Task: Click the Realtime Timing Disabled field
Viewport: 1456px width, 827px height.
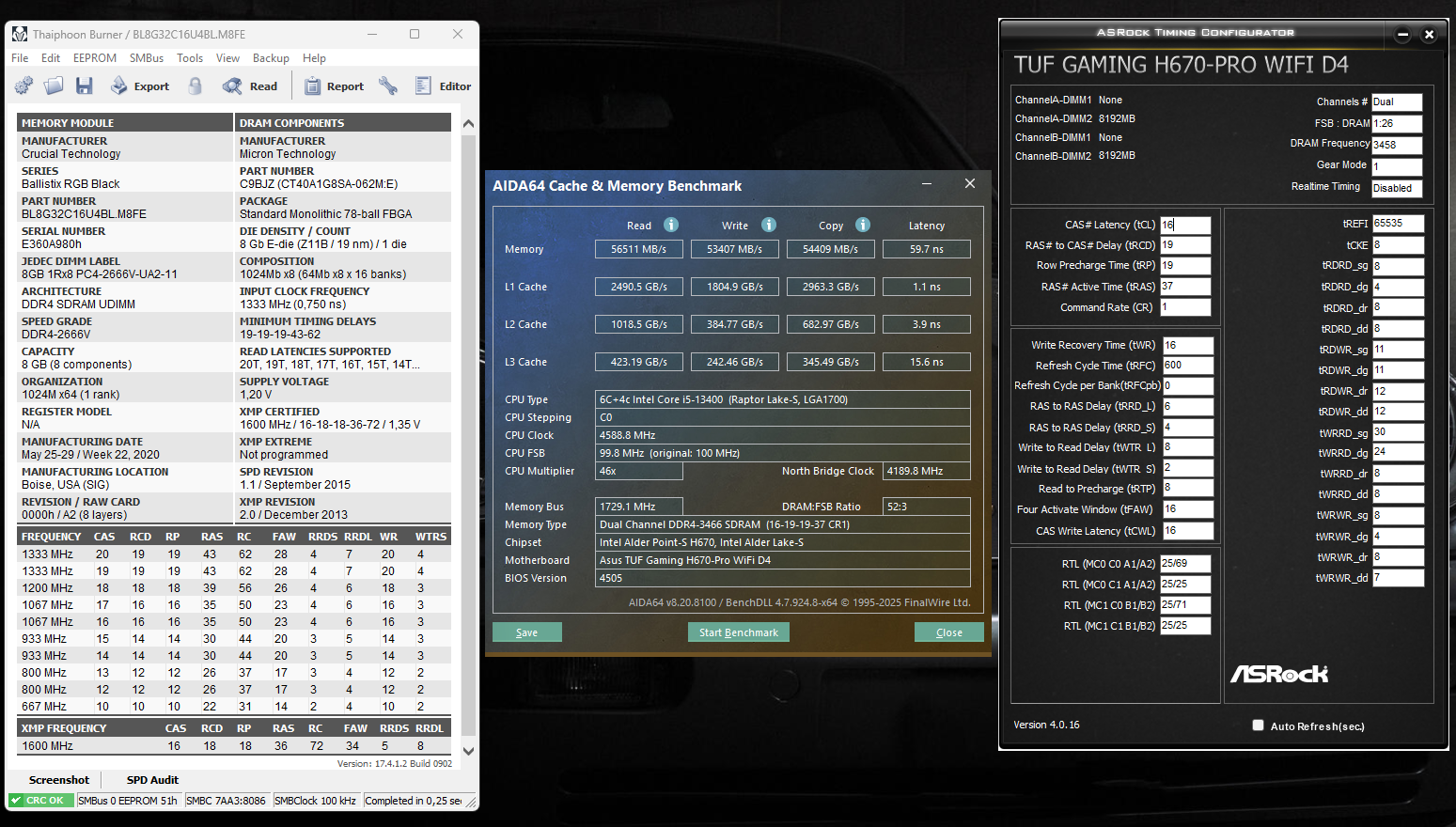Action: (1397, 188)
